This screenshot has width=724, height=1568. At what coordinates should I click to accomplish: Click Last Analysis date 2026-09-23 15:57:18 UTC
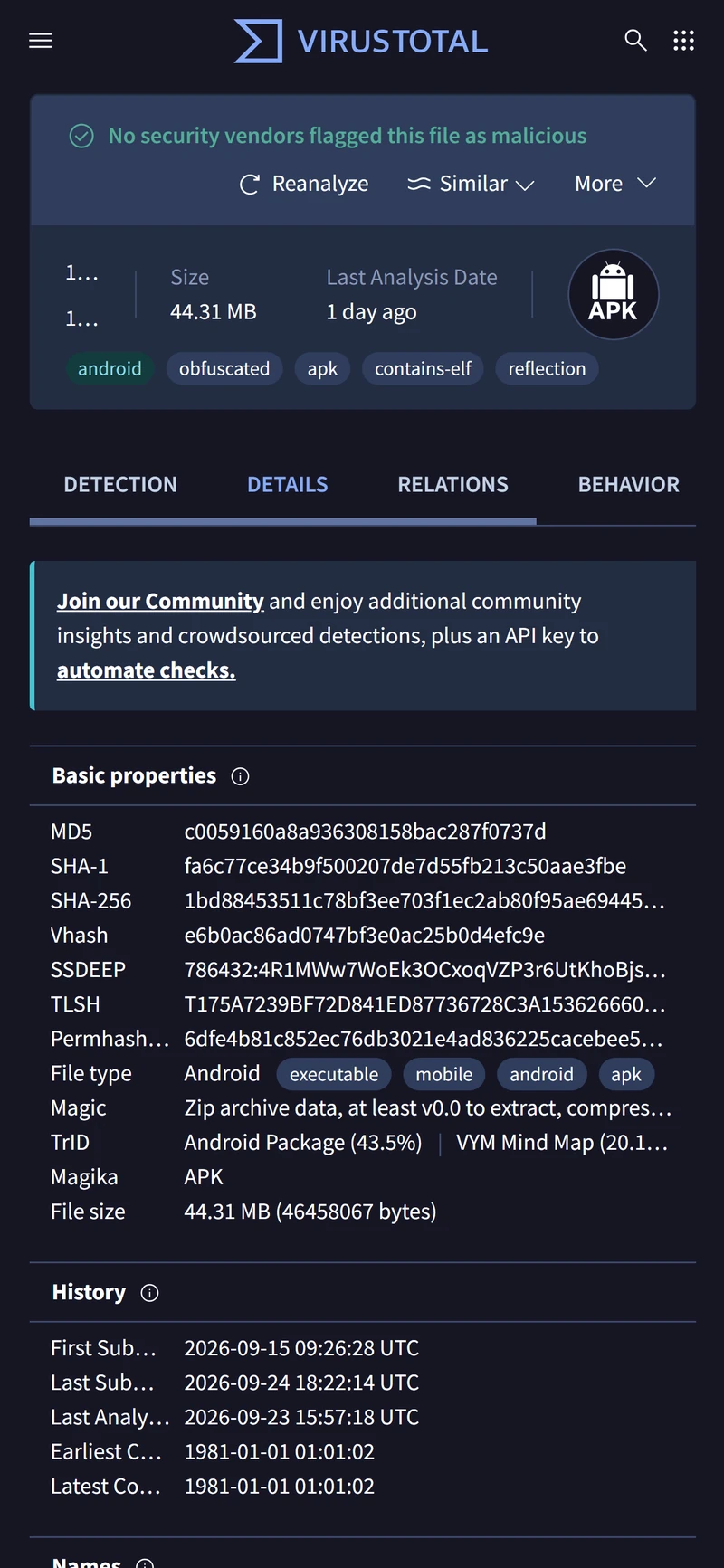(x=301, y=1417)
